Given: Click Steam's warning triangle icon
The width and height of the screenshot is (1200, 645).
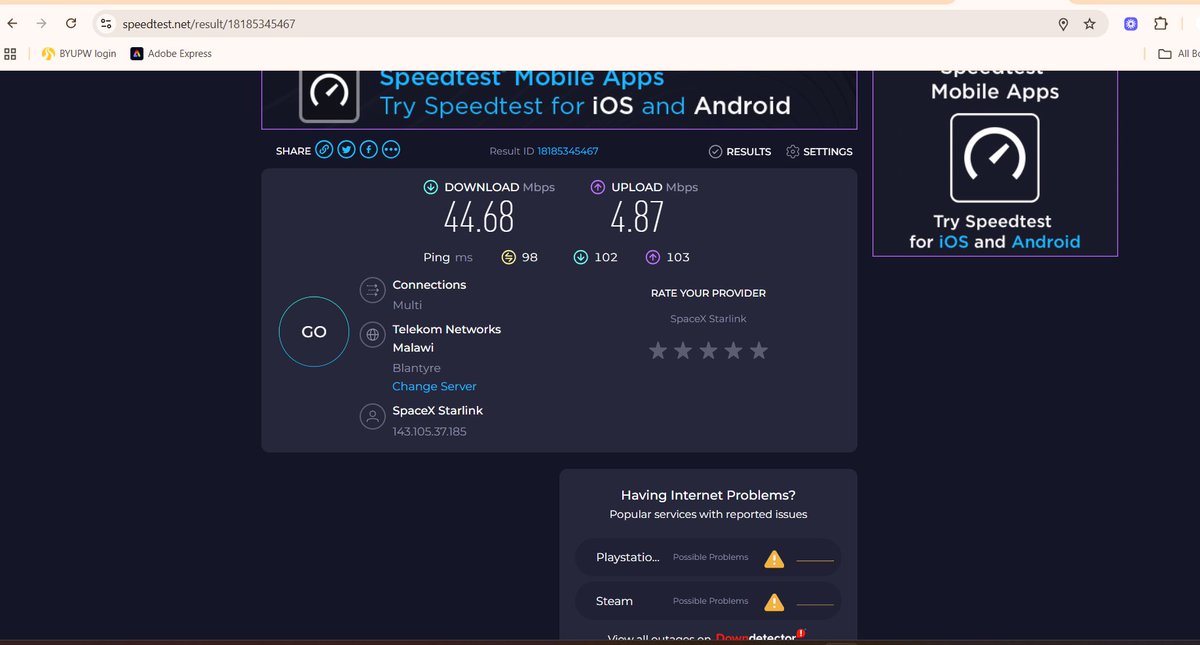Looking at the screenshot, I should coord(773,601).
